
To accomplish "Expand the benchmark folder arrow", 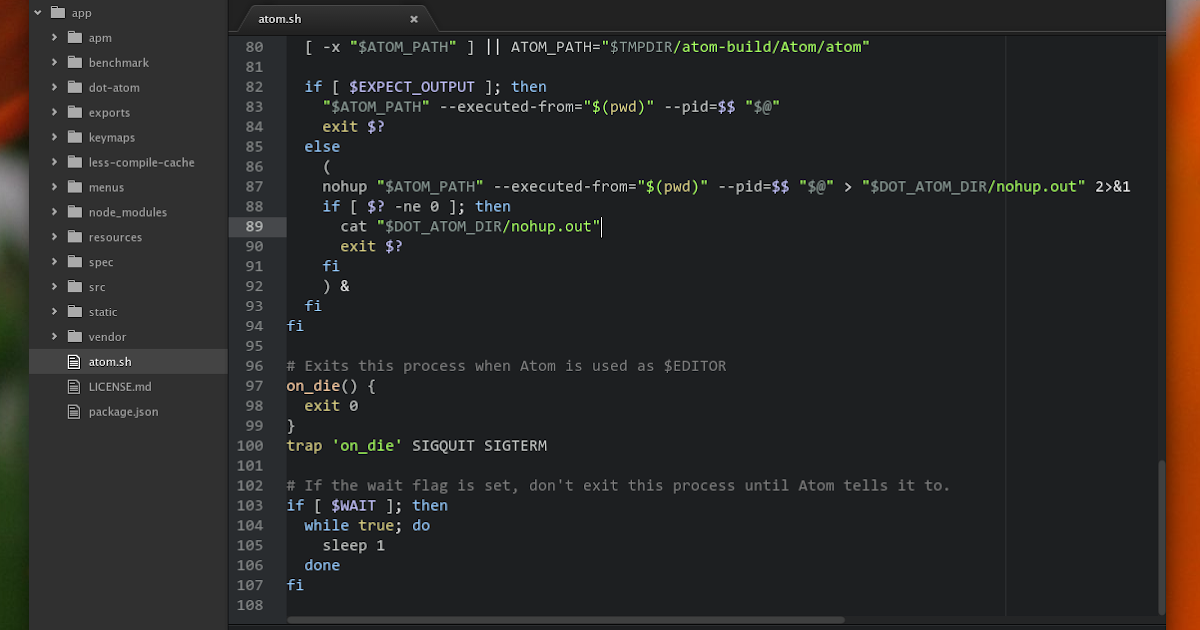I will pyautogui.click(x=55, y=63).
